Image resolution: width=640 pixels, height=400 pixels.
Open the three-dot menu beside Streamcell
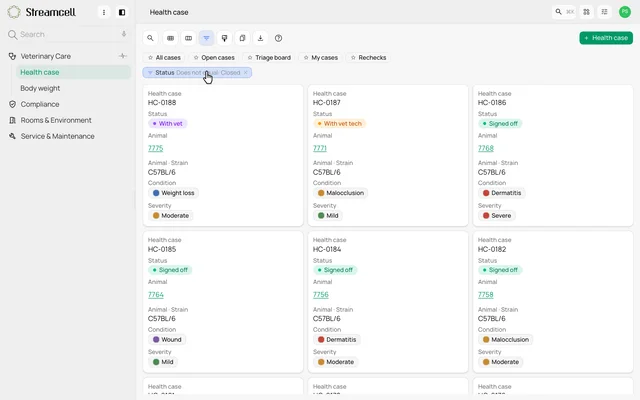pyautogui.click(x=104, y=12)
